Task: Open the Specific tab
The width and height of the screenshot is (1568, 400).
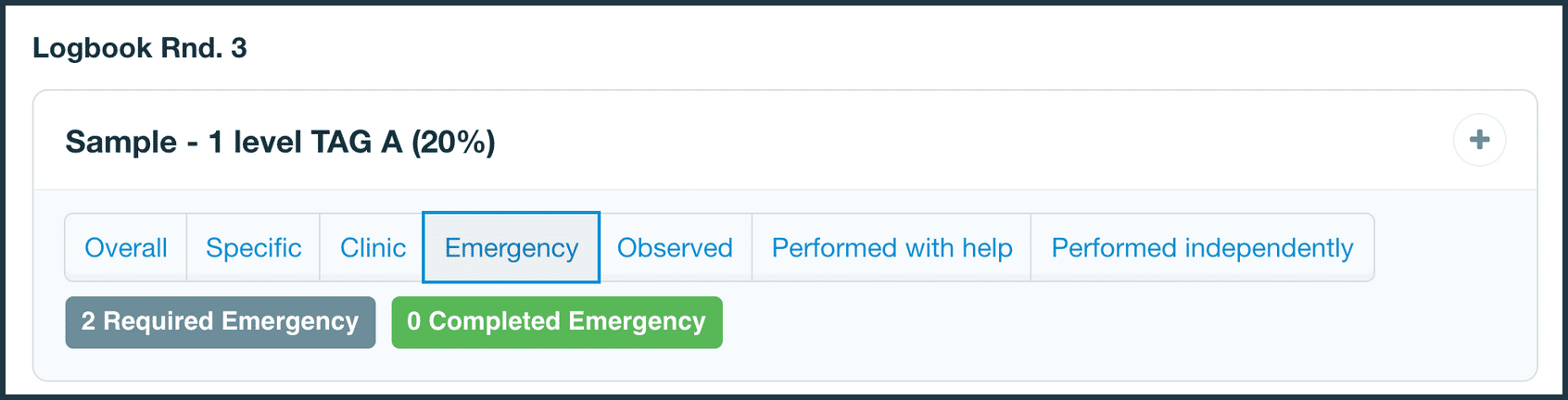Action: point(253,248)
